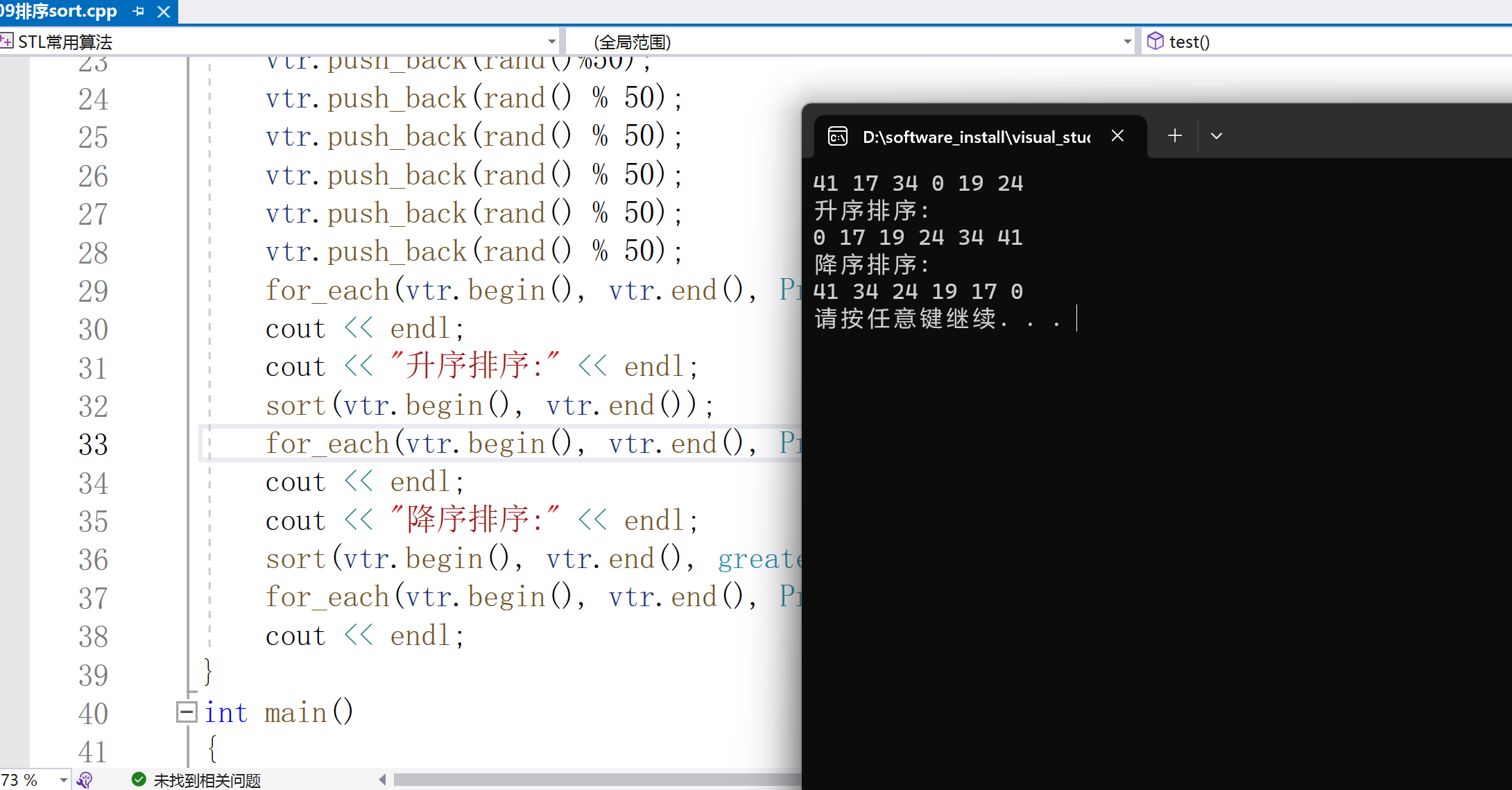Click the STL常用算法 project icon
The image size is (1512, 790).
(x=7, y=42)
